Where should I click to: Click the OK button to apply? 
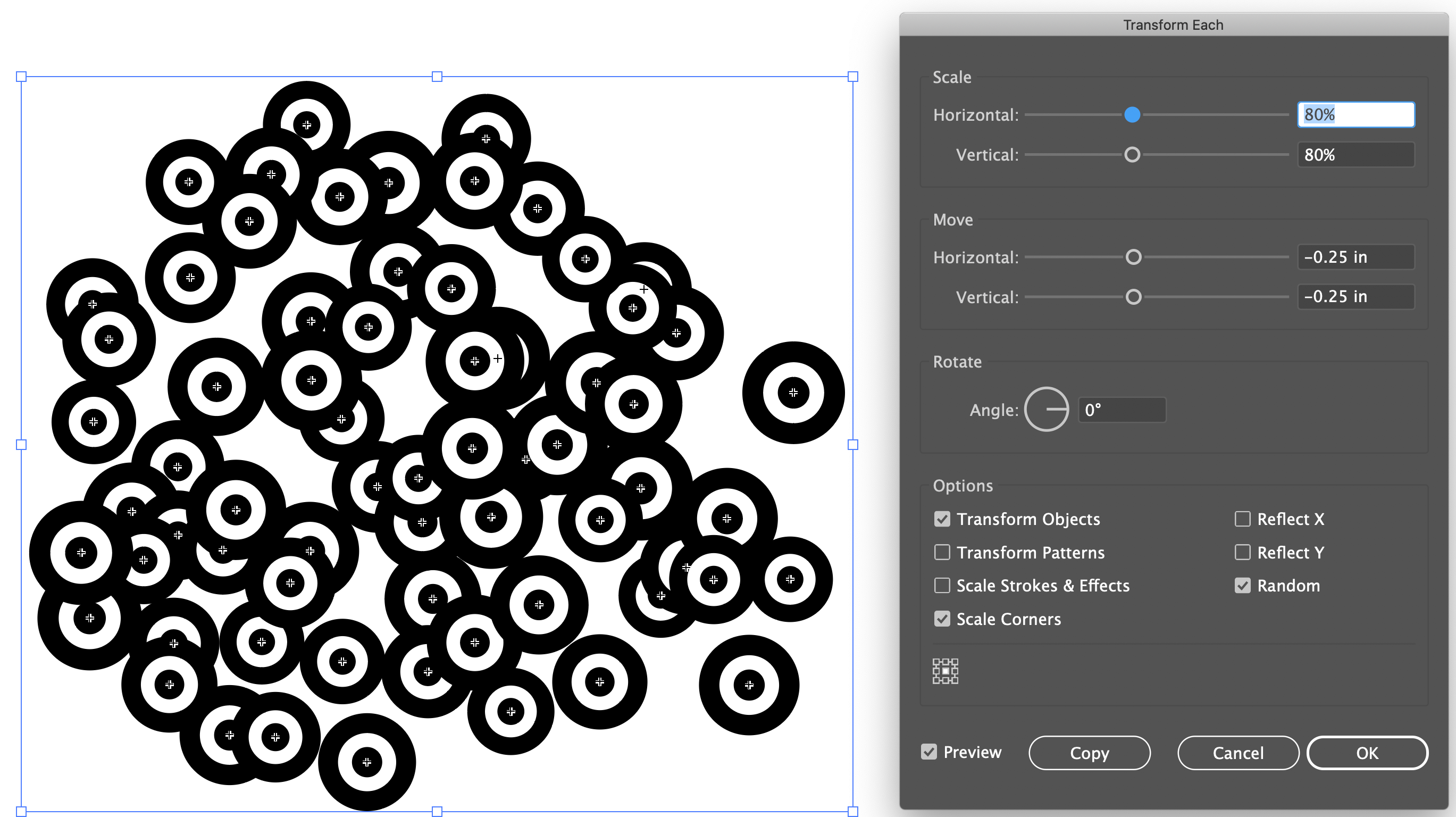point(1366,752)
